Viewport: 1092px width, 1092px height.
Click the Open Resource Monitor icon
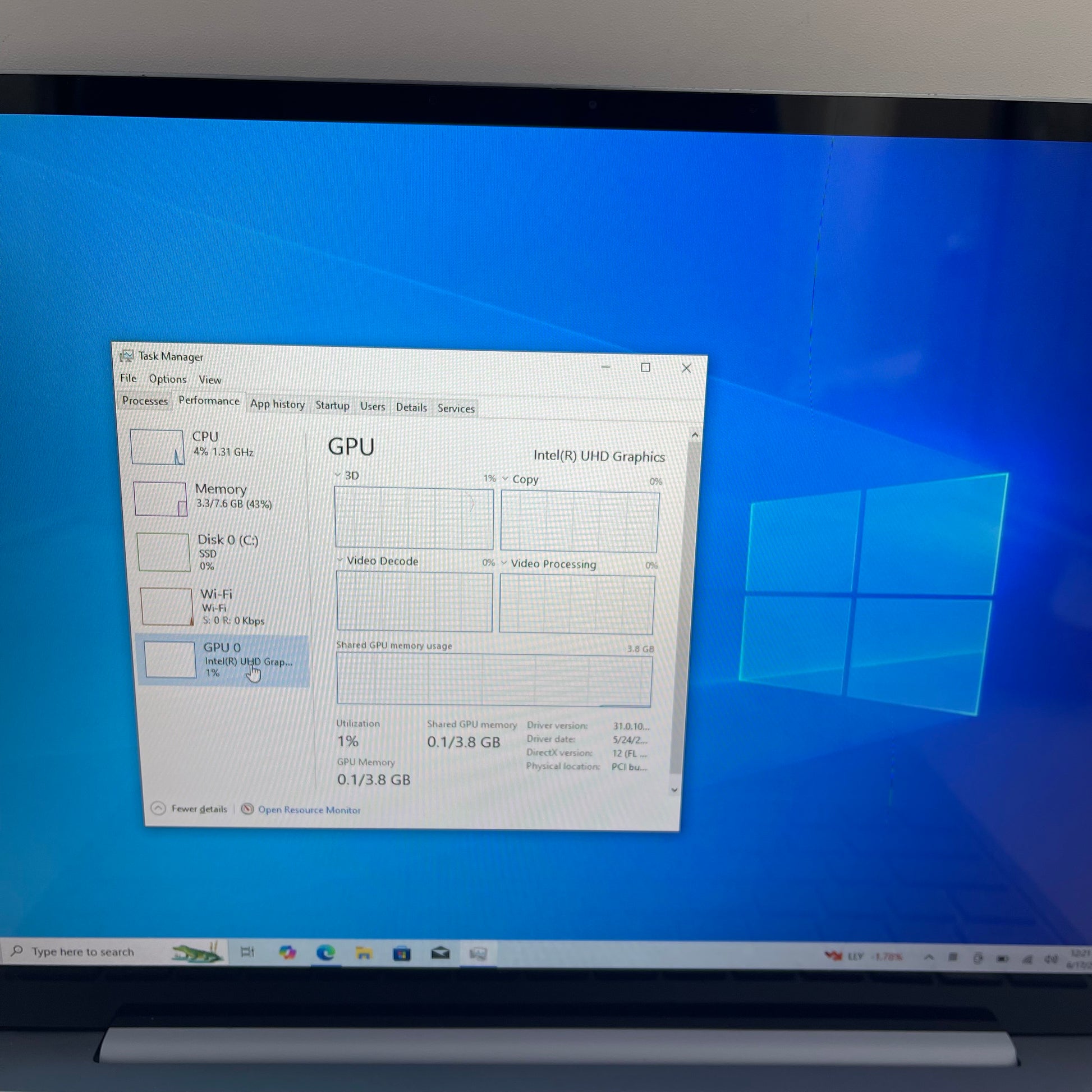click(247, 809)
